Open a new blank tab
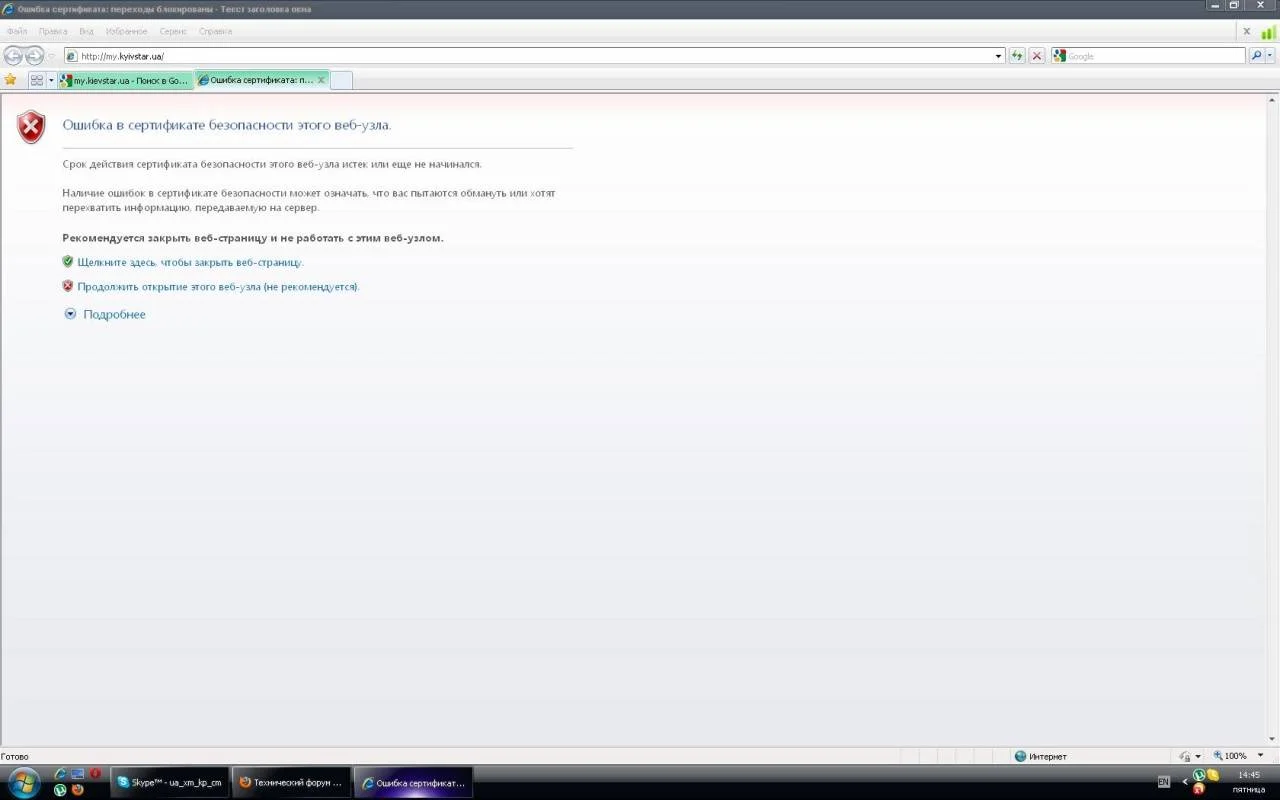 (x=341, y=80)
